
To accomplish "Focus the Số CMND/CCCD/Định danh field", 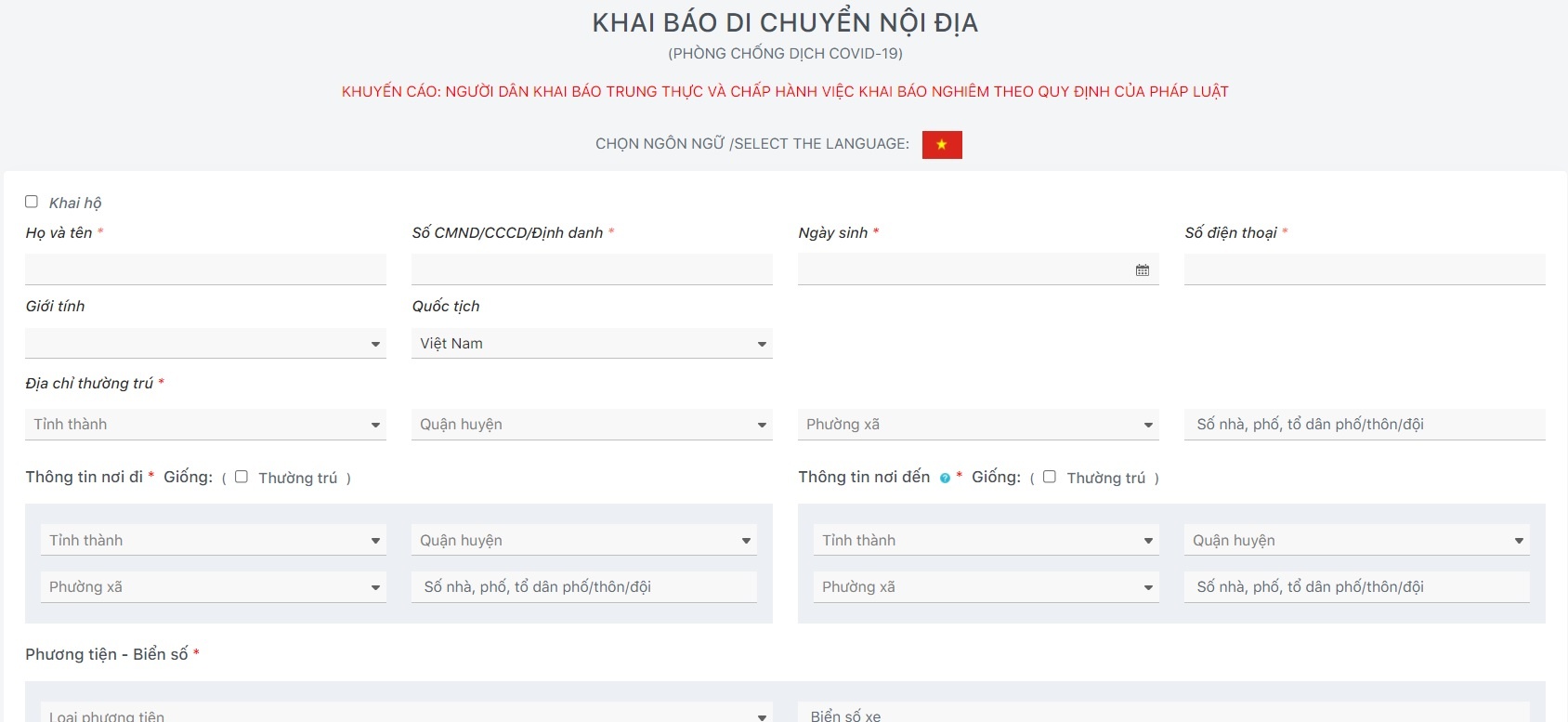I will coord(592,269).
